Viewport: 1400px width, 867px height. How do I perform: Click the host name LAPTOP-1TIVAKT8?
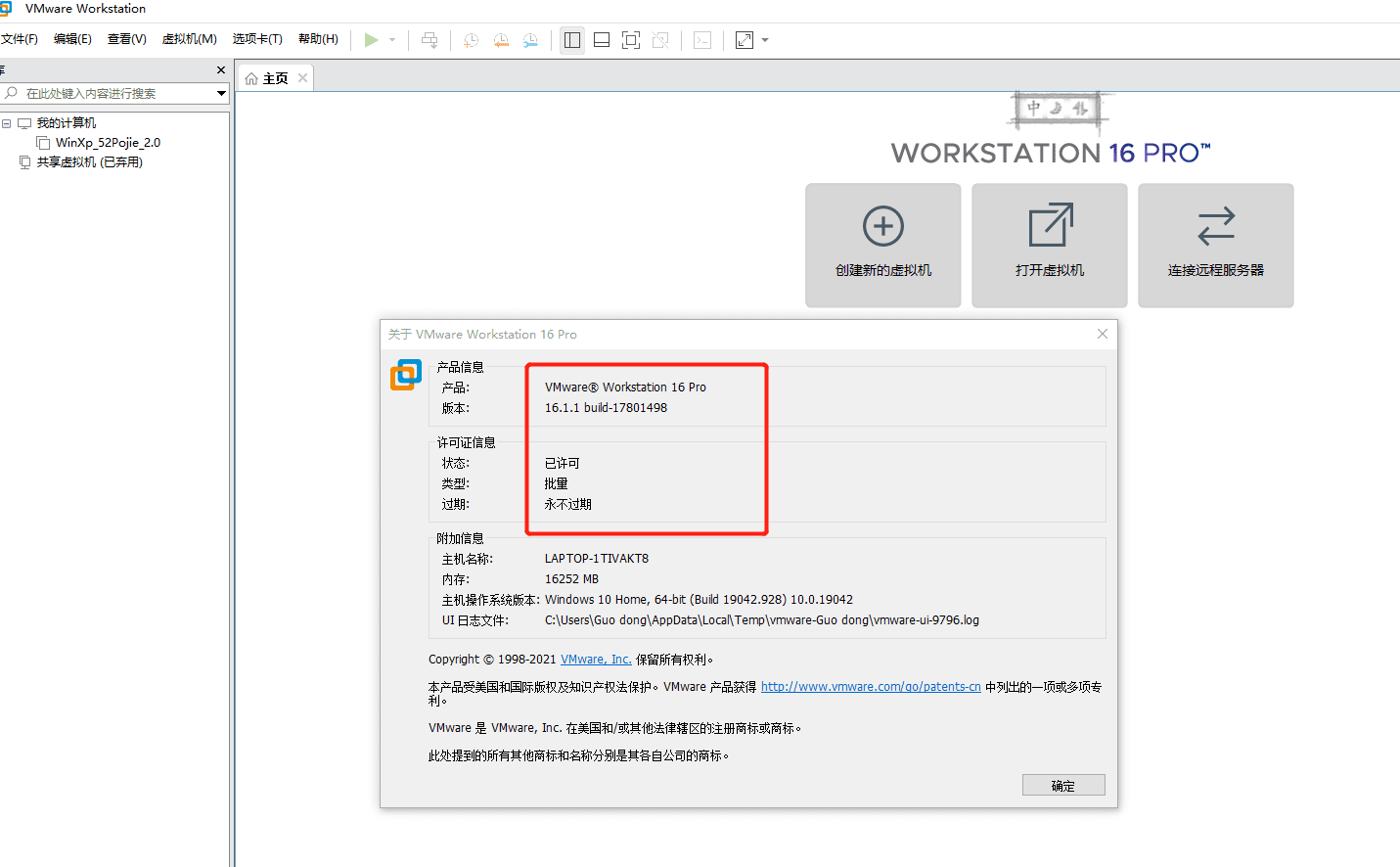pyautogui.click(x=597, y=559)
